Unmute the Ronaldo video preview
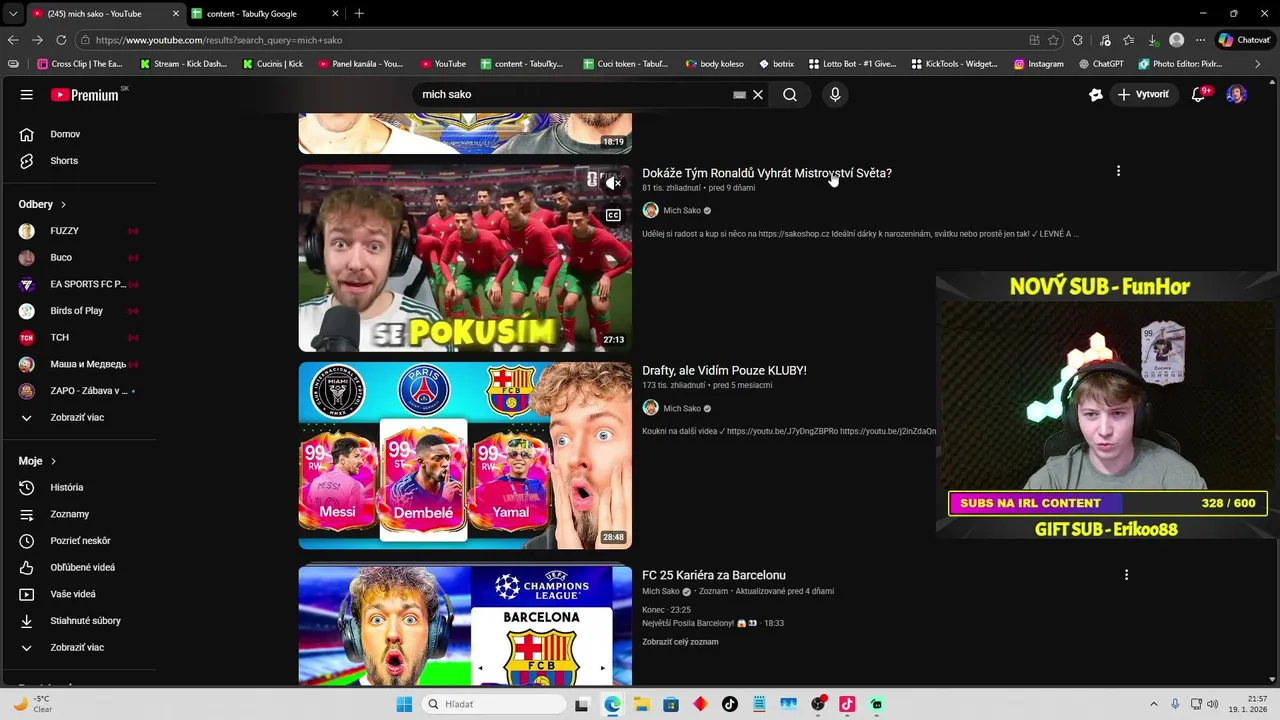1280x720 pixels. (x=614, y=182)
